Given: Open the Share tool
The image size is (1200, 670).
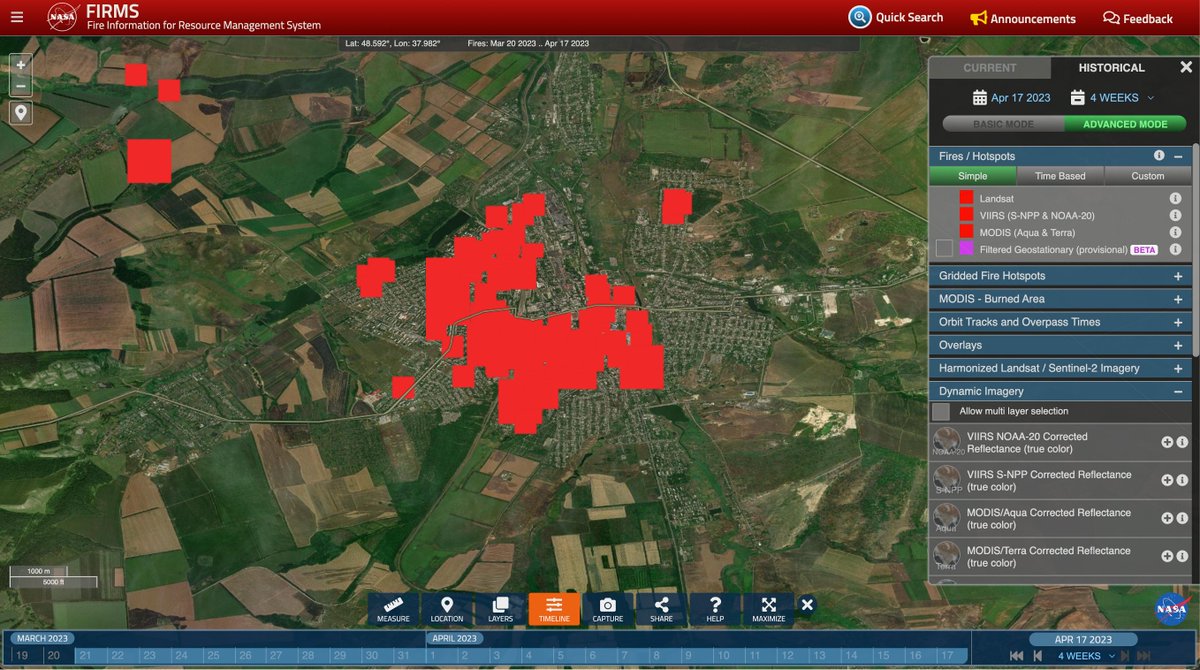Looking at the screenshot, I should point(662,609).
